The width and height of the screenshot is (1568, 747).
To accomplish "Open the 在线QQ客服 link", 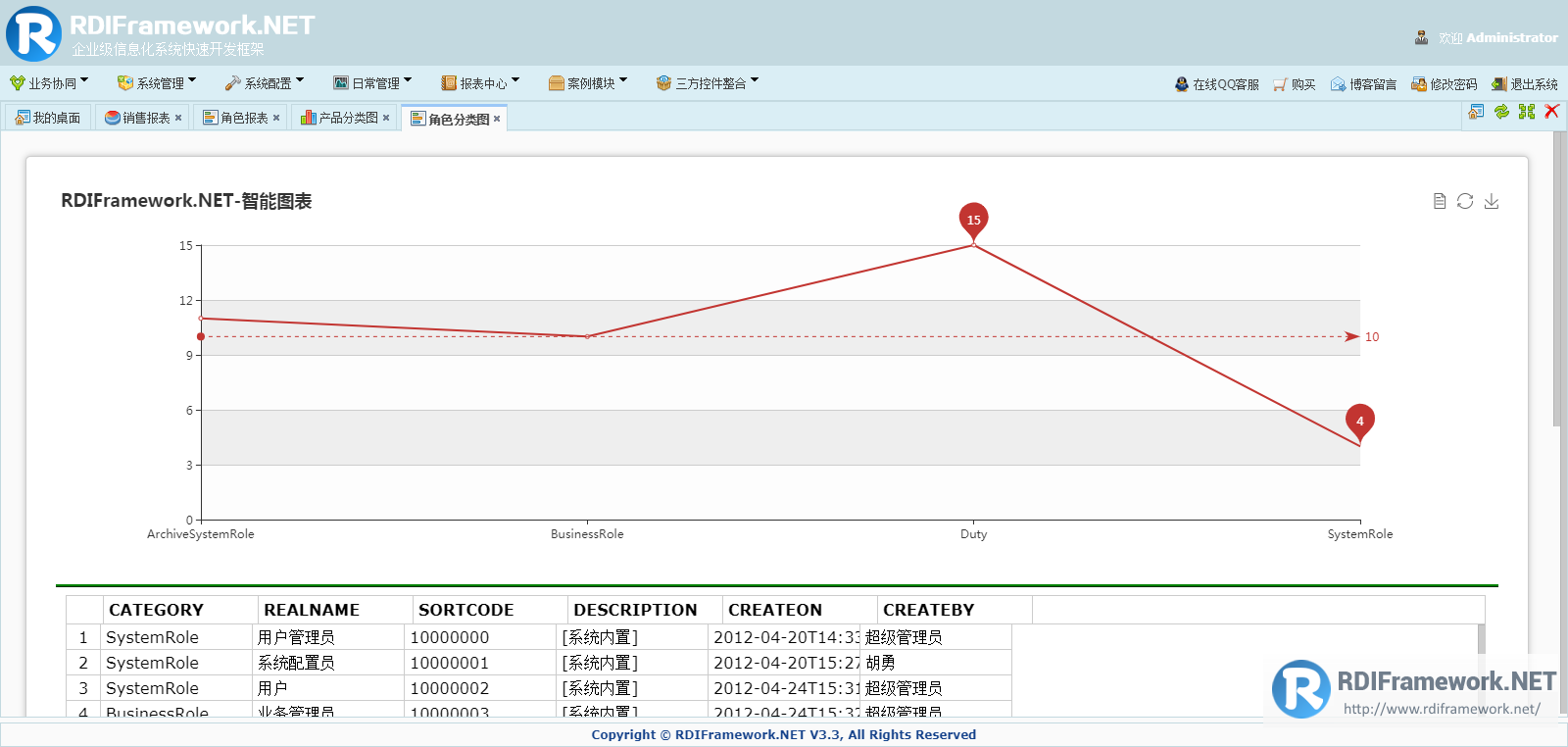I will click(1226, 84).
